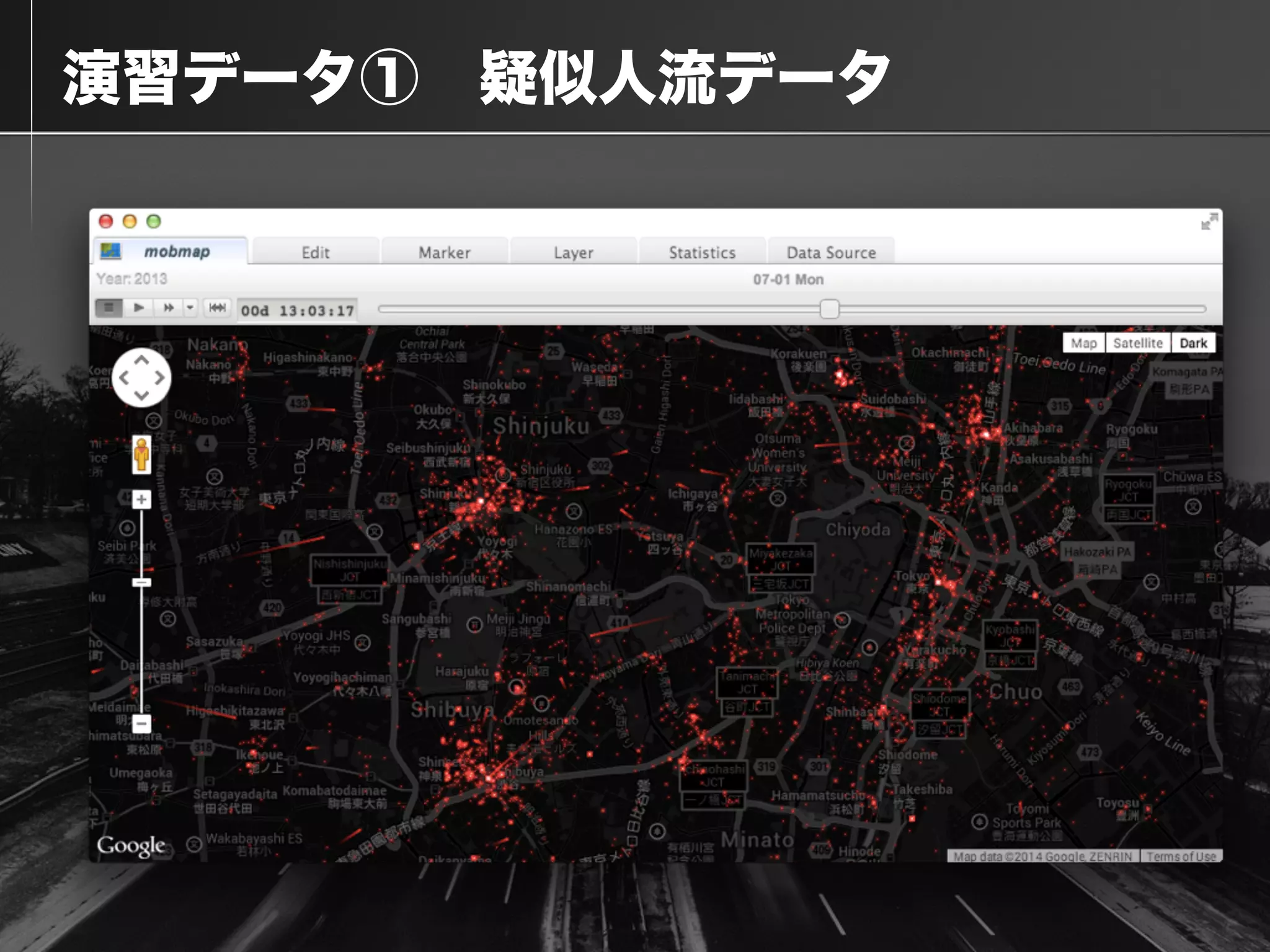Open the Layer tab
The height and width of the screenshot is (952, 1270).
574,253
